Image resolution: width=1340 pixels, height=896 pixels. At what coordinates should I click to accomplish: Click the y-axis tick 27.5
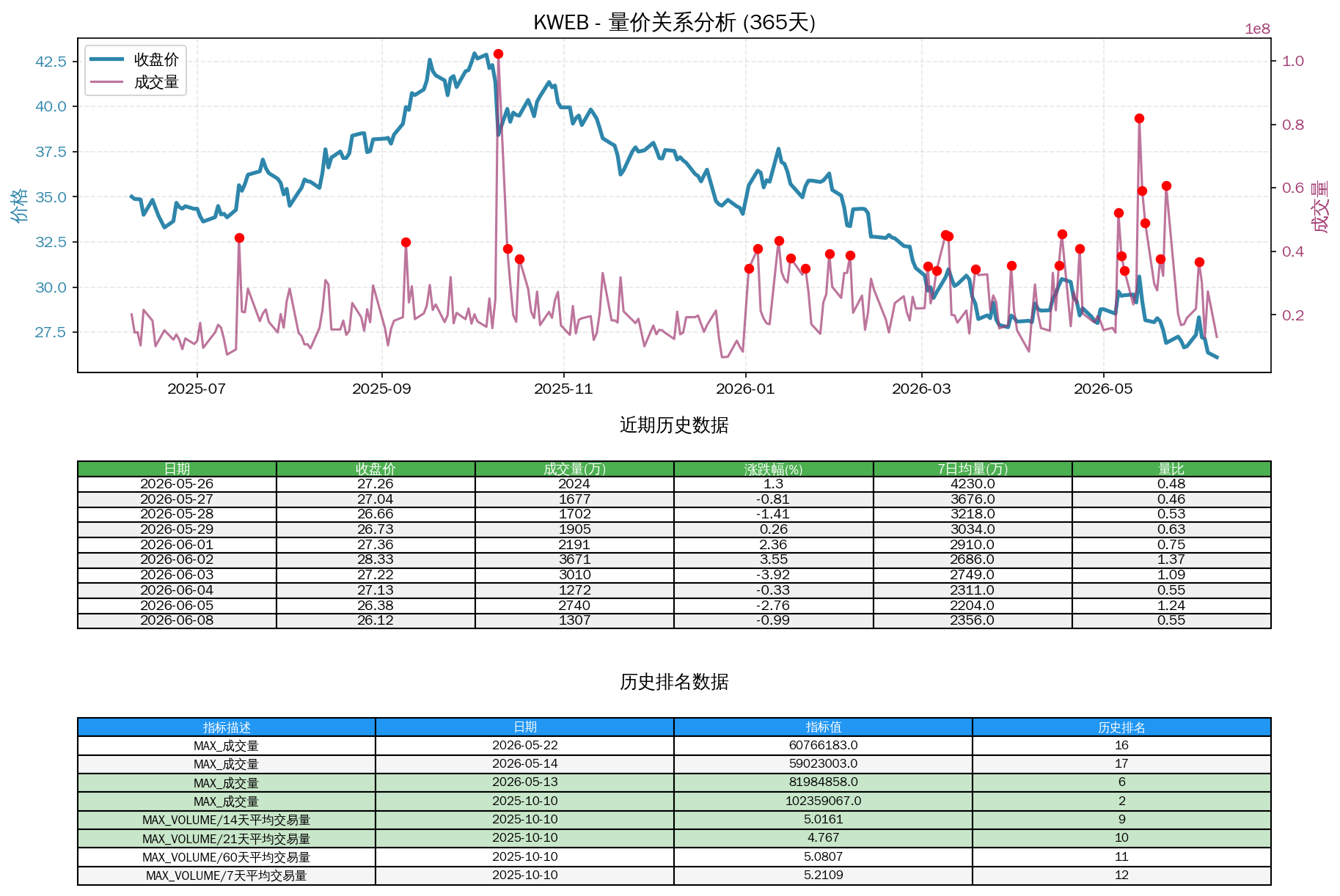coord(51,332)
